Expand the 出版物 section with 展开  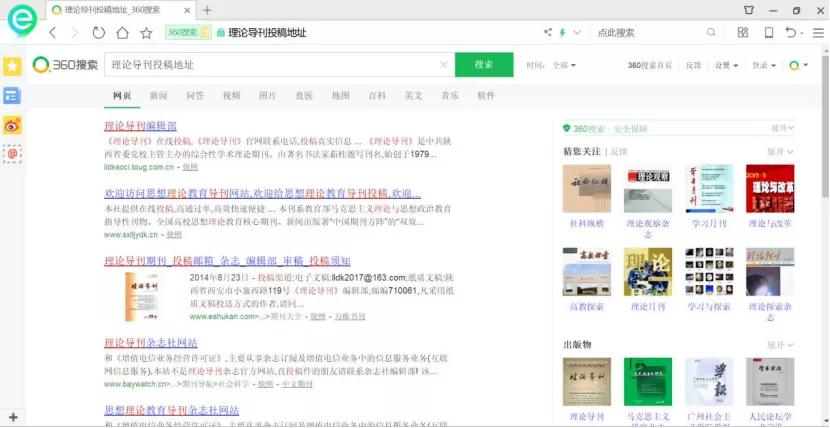pos(782,345)
